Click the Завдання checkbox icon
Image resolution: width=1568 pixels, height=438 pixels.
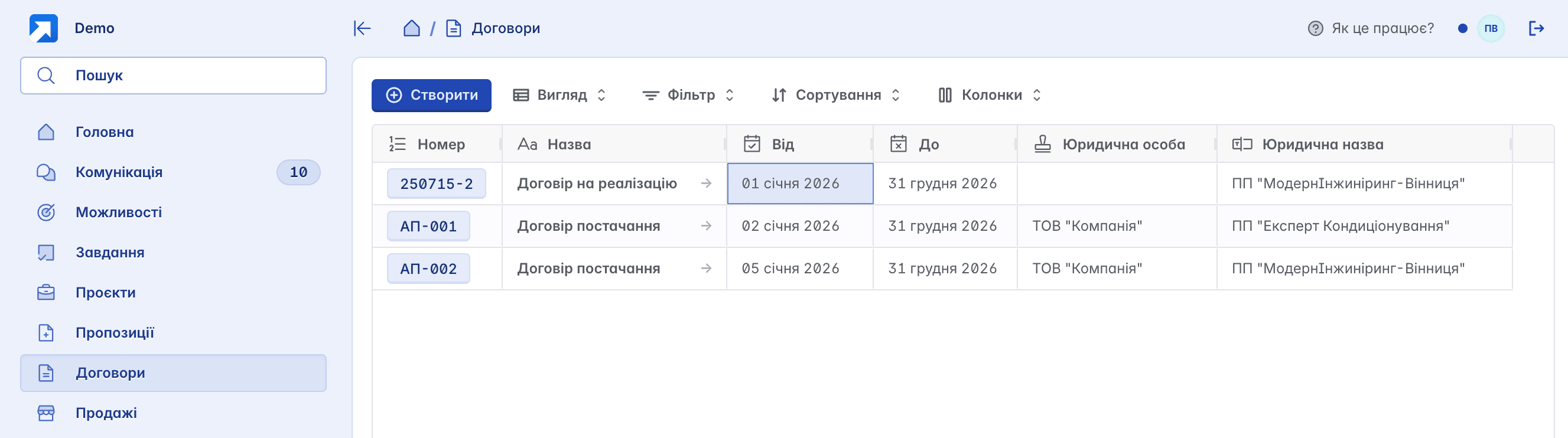click(x=46, y=253)
